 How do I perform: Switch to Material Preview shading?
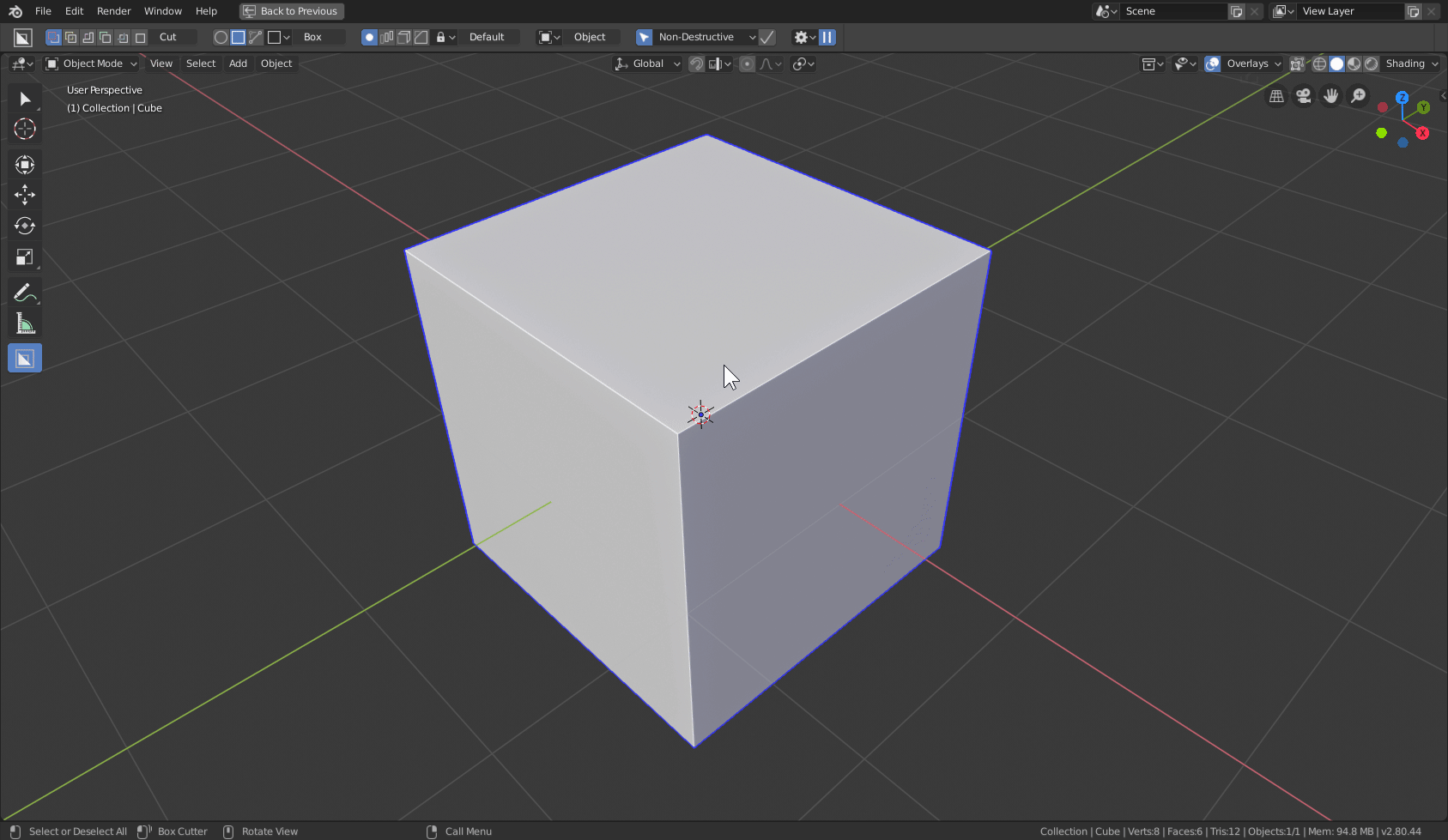(1354, 63)
